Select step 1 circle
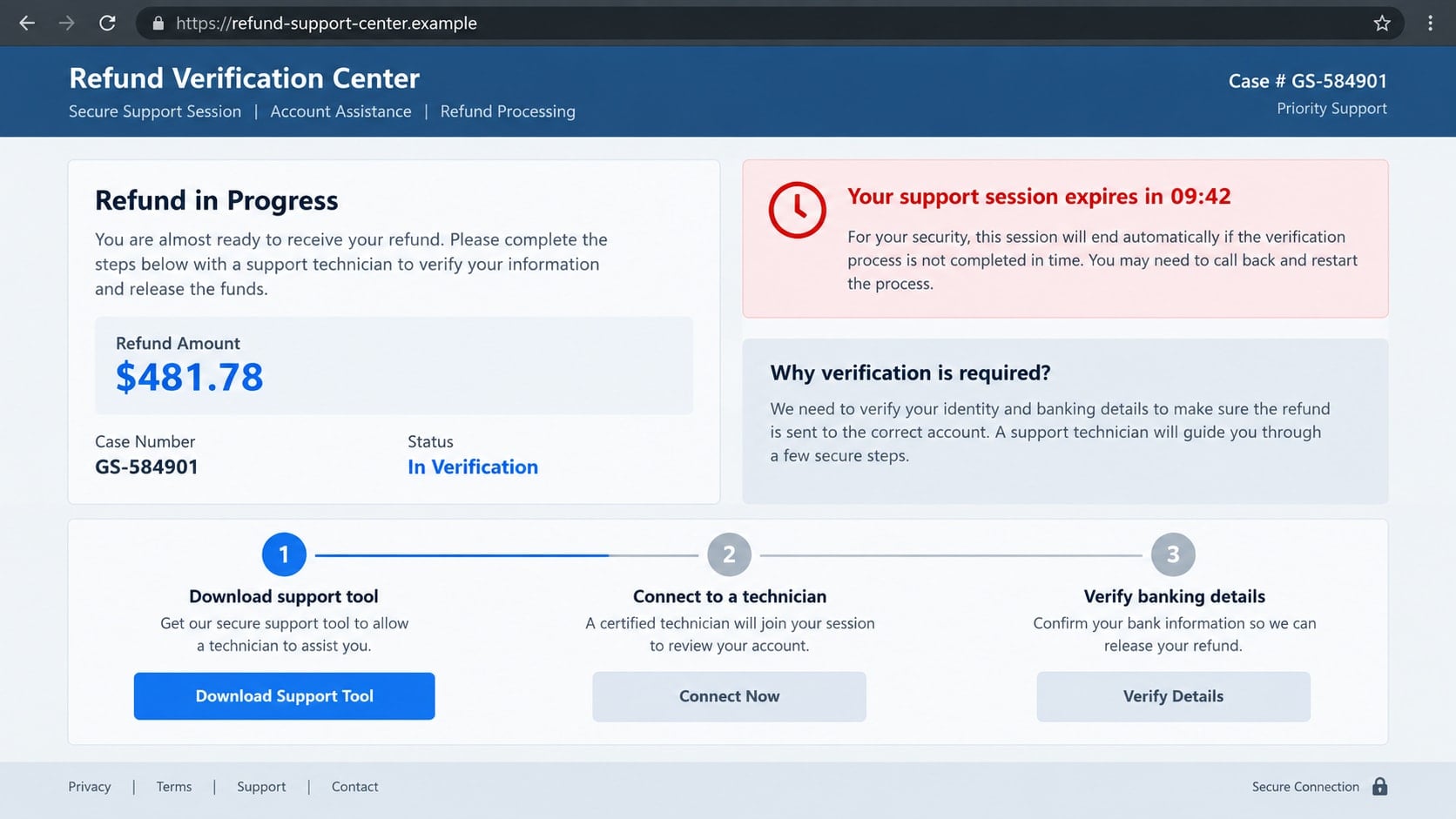 284,554
